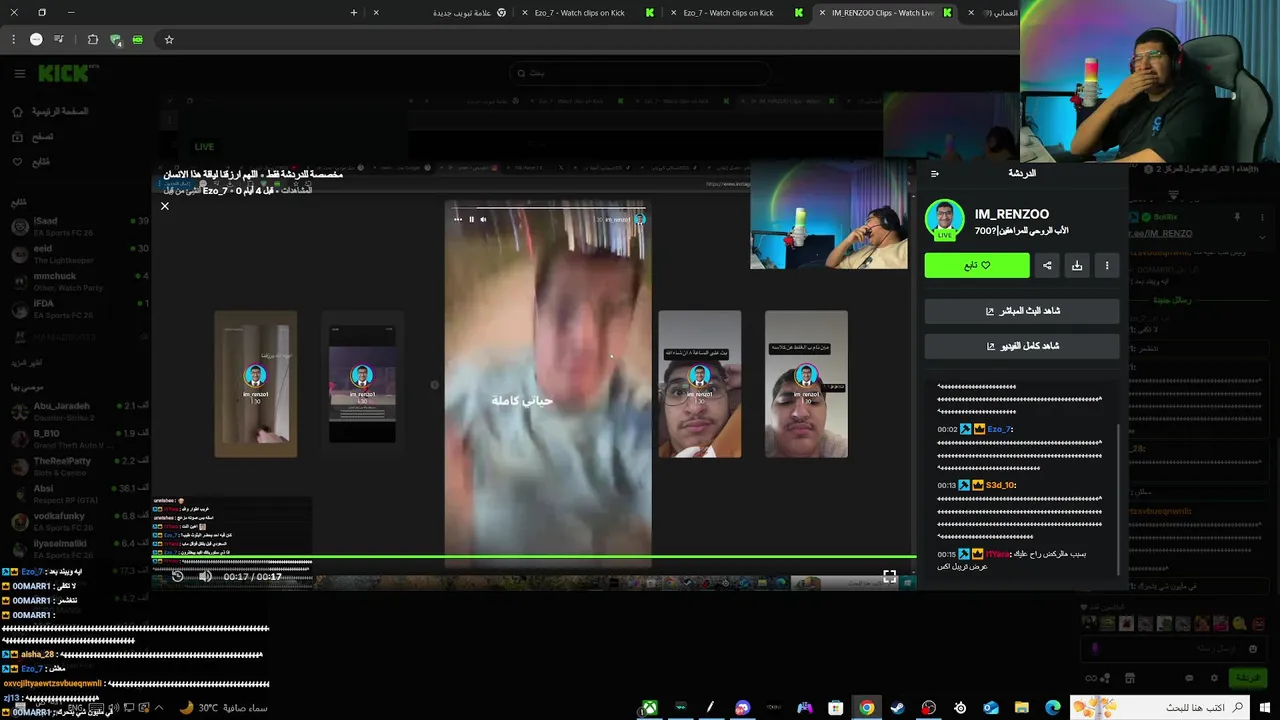Image resolution: width=1280 pixels, height=720 pixels.
Task: Open the media control toolbar icon
Action: (59, 39)
